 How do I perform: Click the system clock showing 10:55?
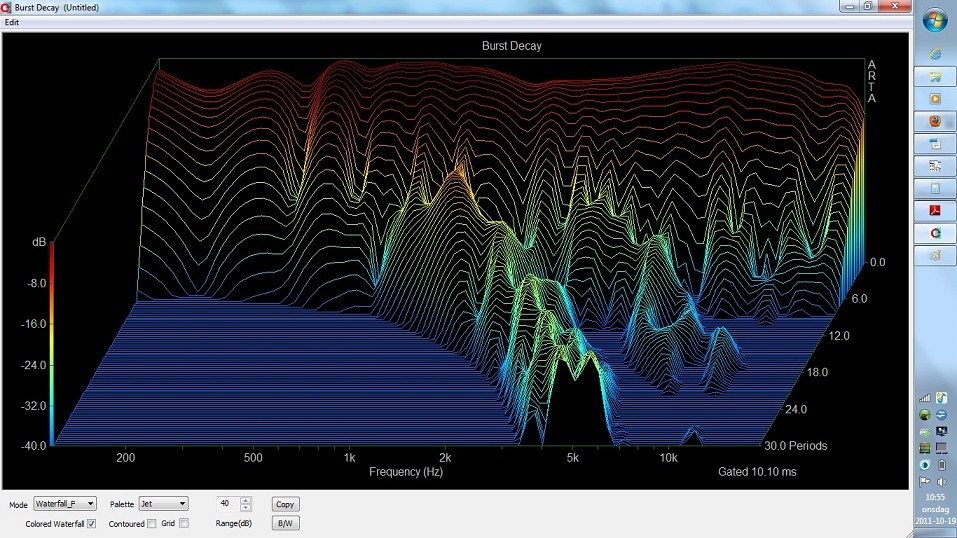(935, 497)
